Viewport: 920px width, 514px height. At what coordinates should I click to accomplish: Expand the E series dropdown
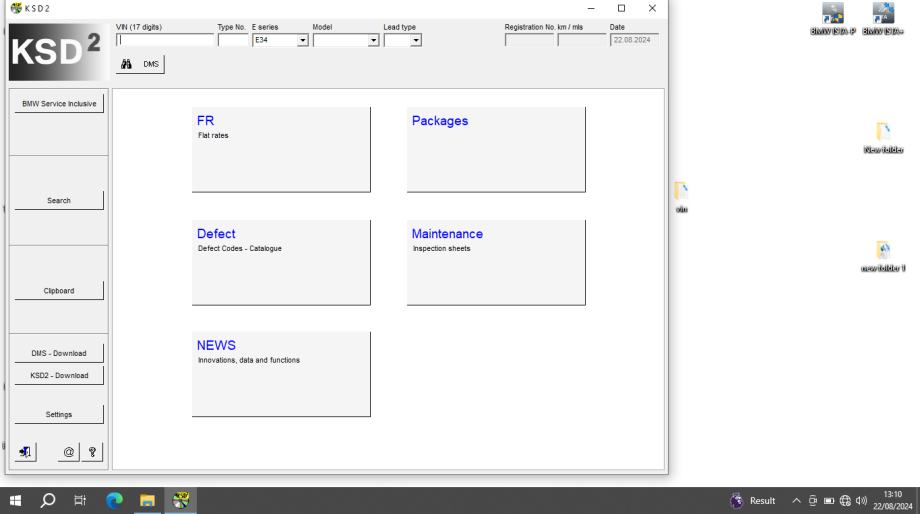pyautogui.click(x=302, y=40)
